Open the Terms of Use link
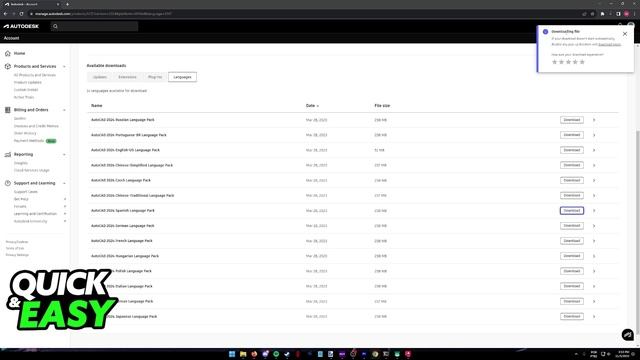The image size is (640, 360). click(15, 248)
